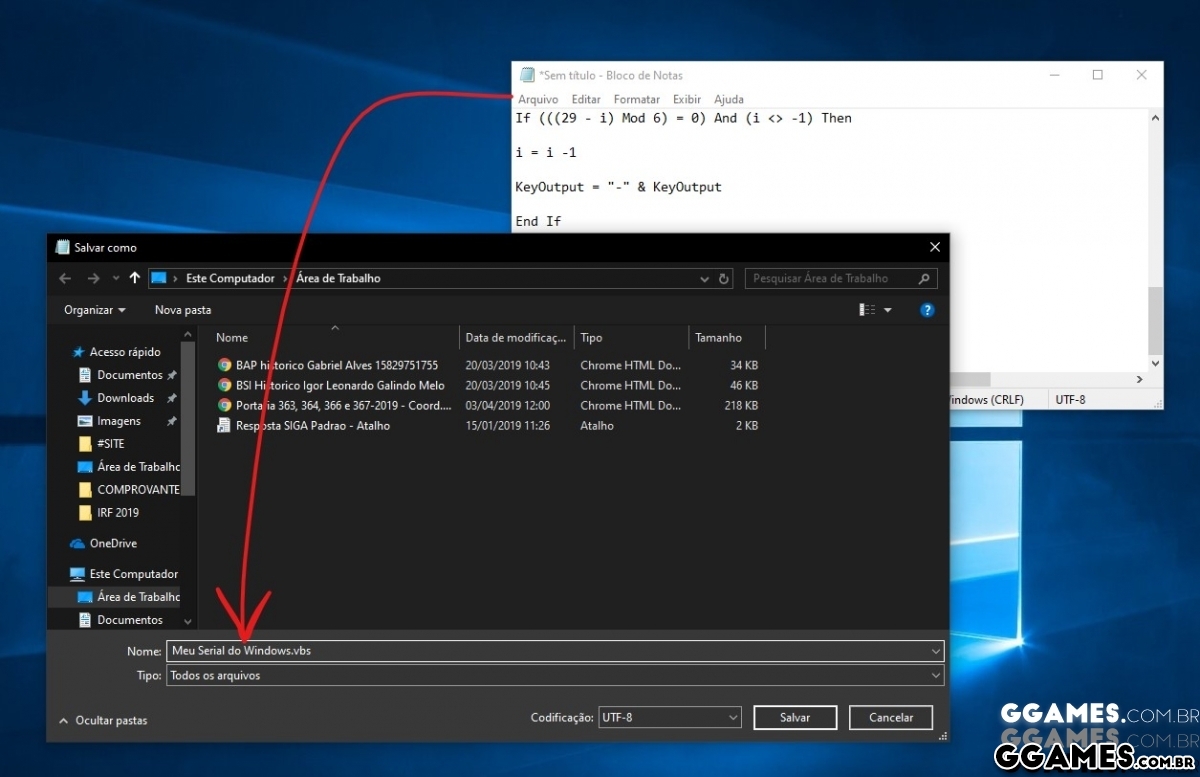Click the search magnifier in Pesquisar box

[x=926, y=278]
